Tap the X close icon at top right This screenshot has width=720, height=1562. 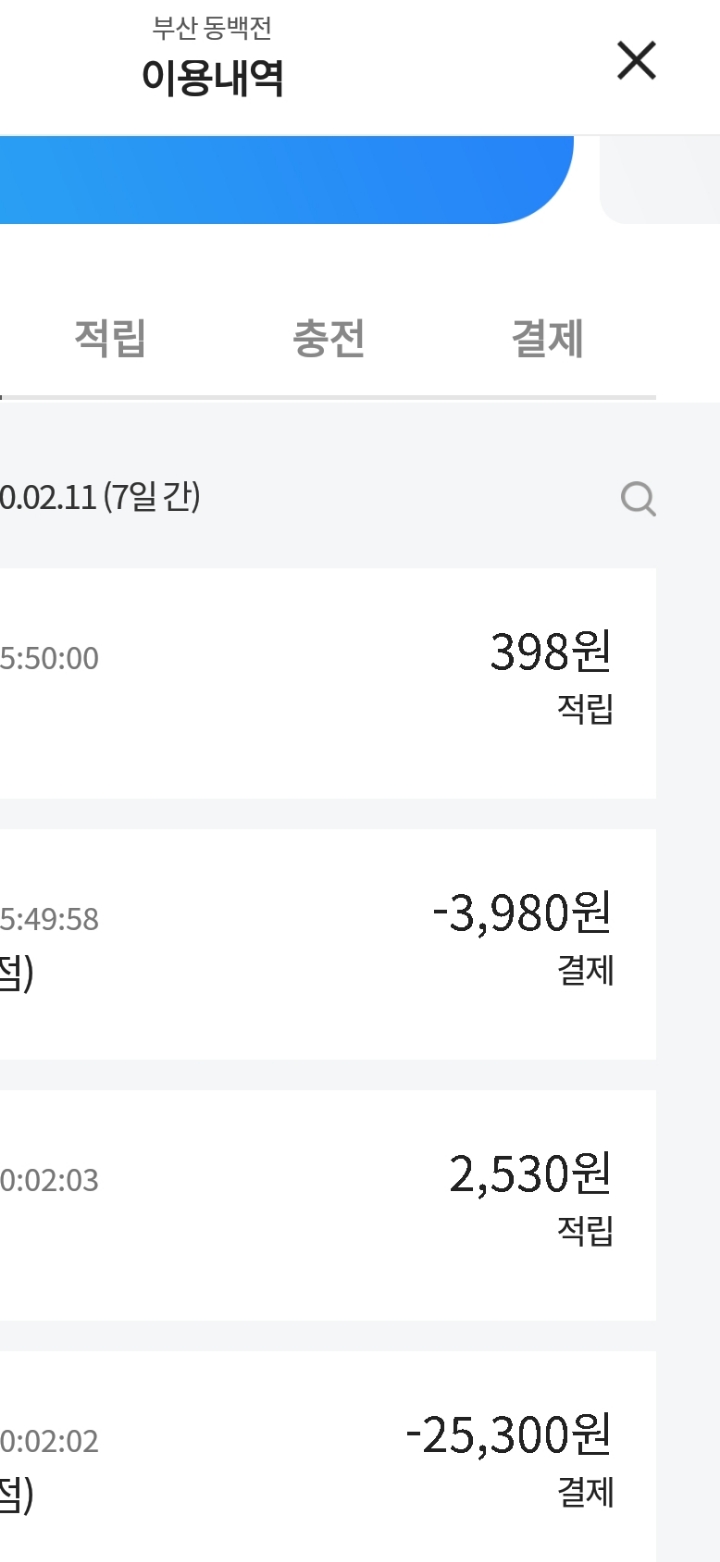click(636, 62)
